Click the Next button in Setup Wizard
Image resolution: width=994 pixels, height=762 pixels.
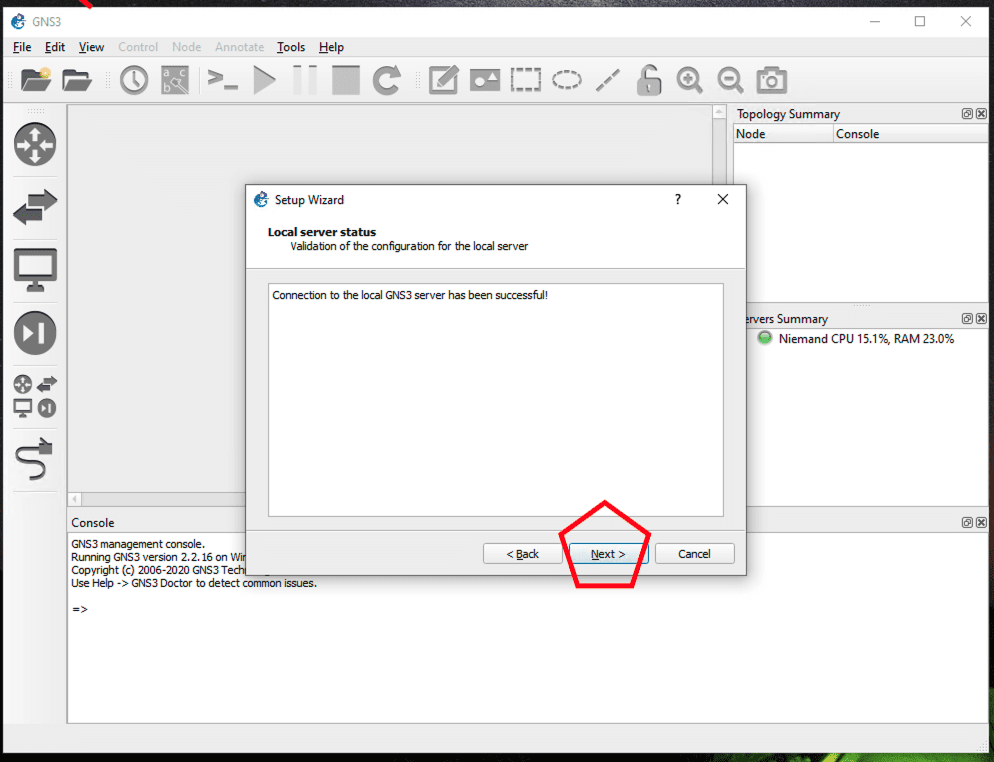[608, 554]
